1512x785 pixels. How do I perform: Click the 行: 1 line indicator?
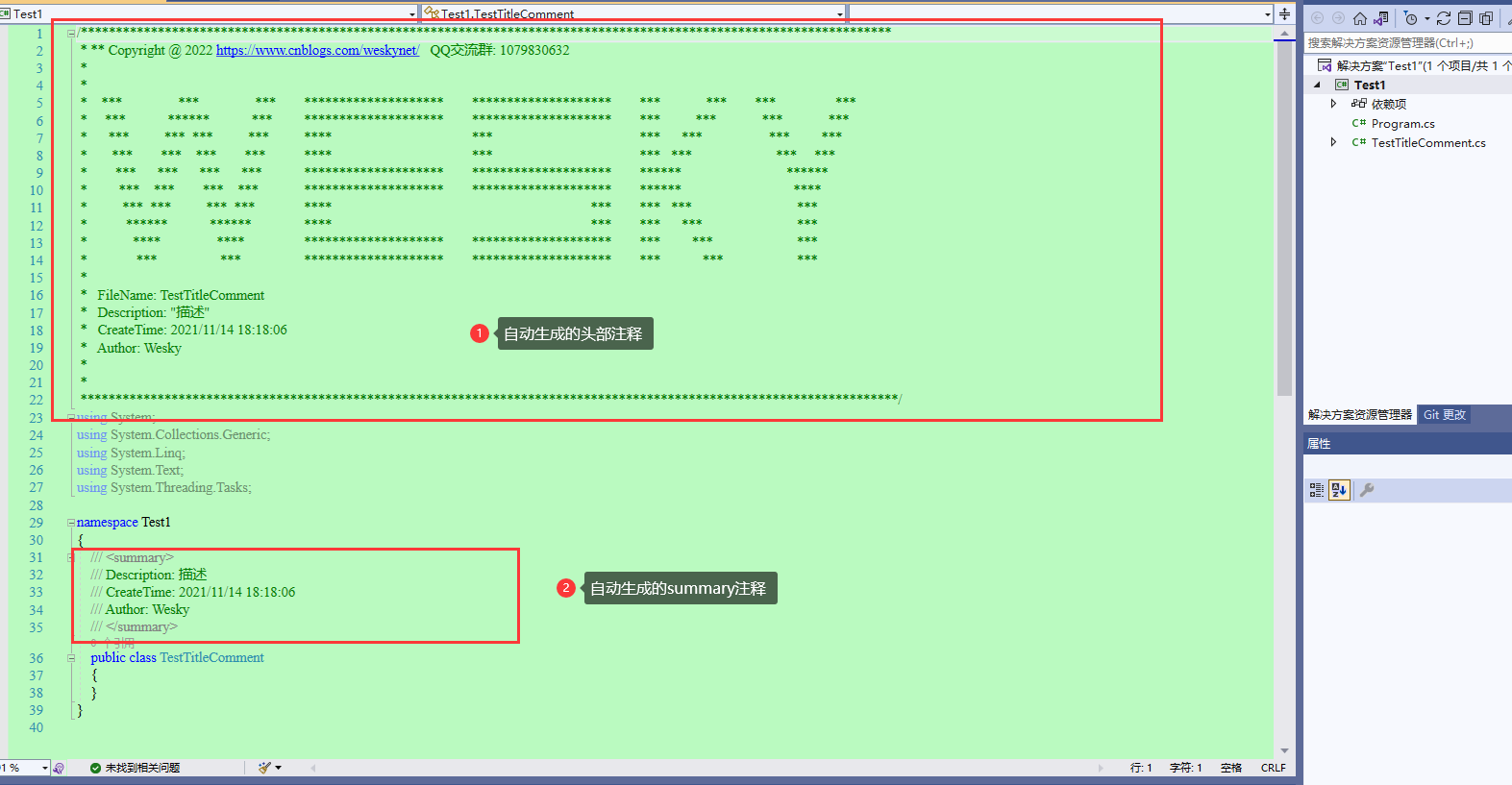click(1141, 768)
